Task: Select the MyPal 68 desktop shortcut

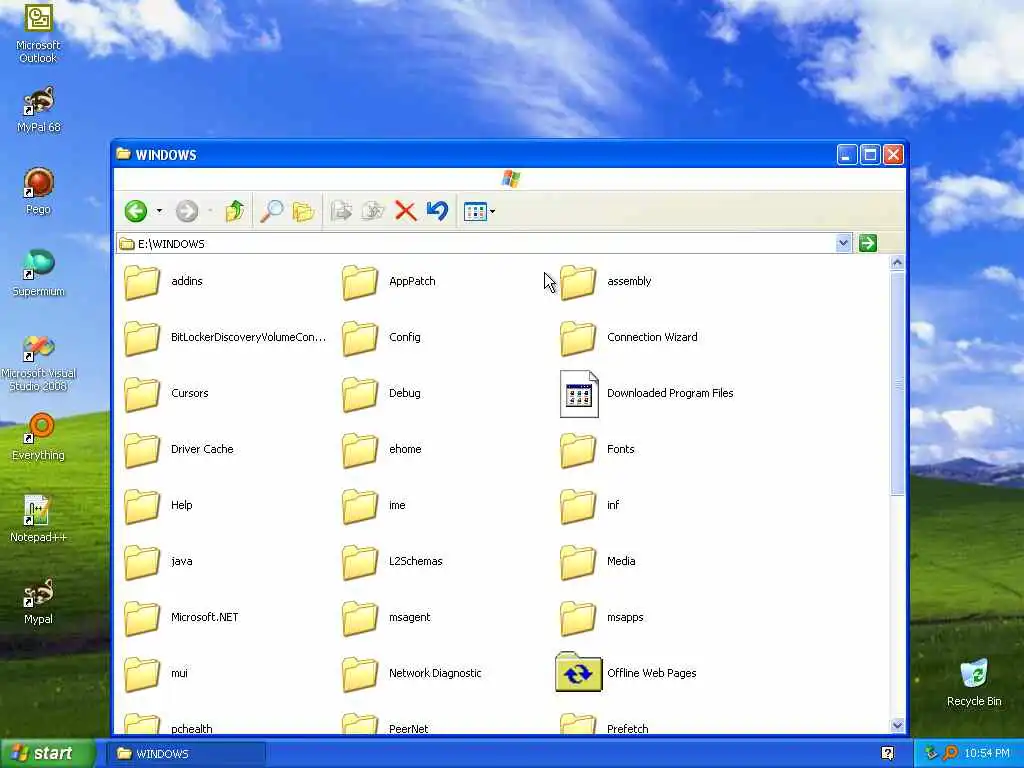Action: 38,110
